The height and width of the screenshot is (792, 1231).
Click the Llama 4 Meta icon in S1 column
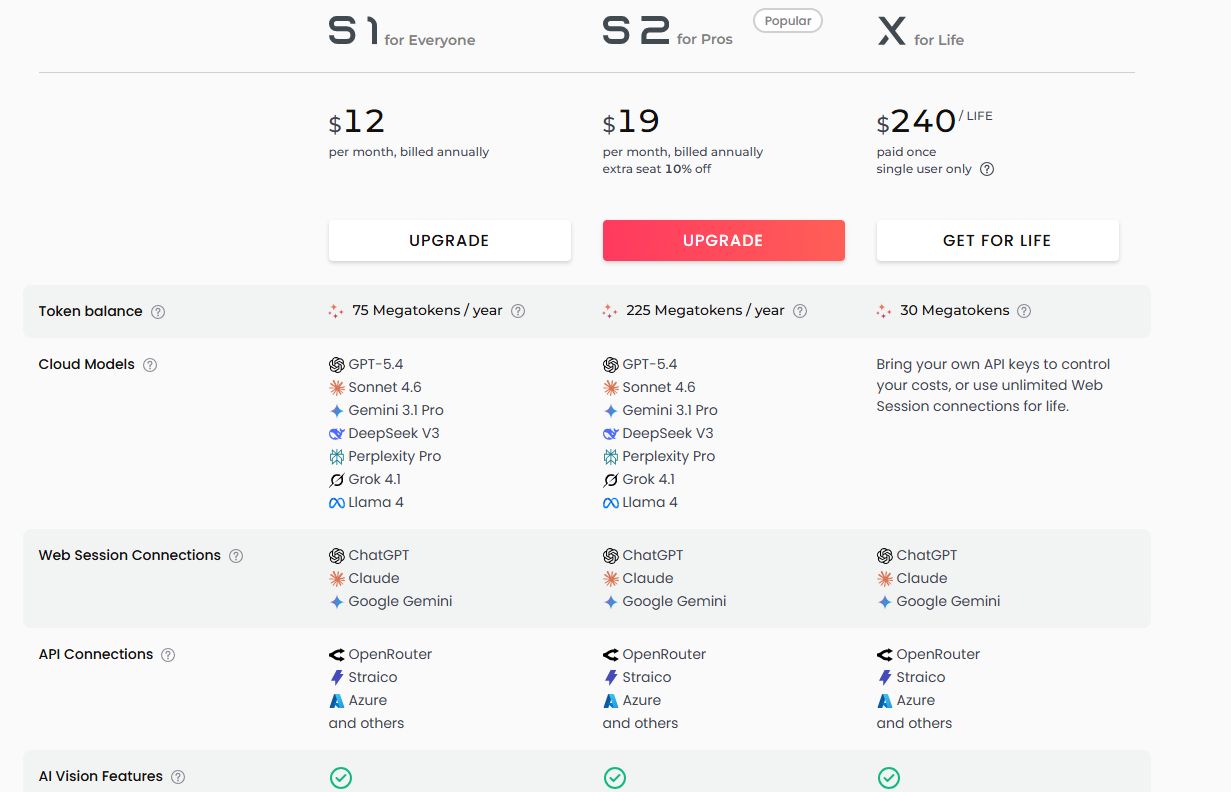[337, 503]
